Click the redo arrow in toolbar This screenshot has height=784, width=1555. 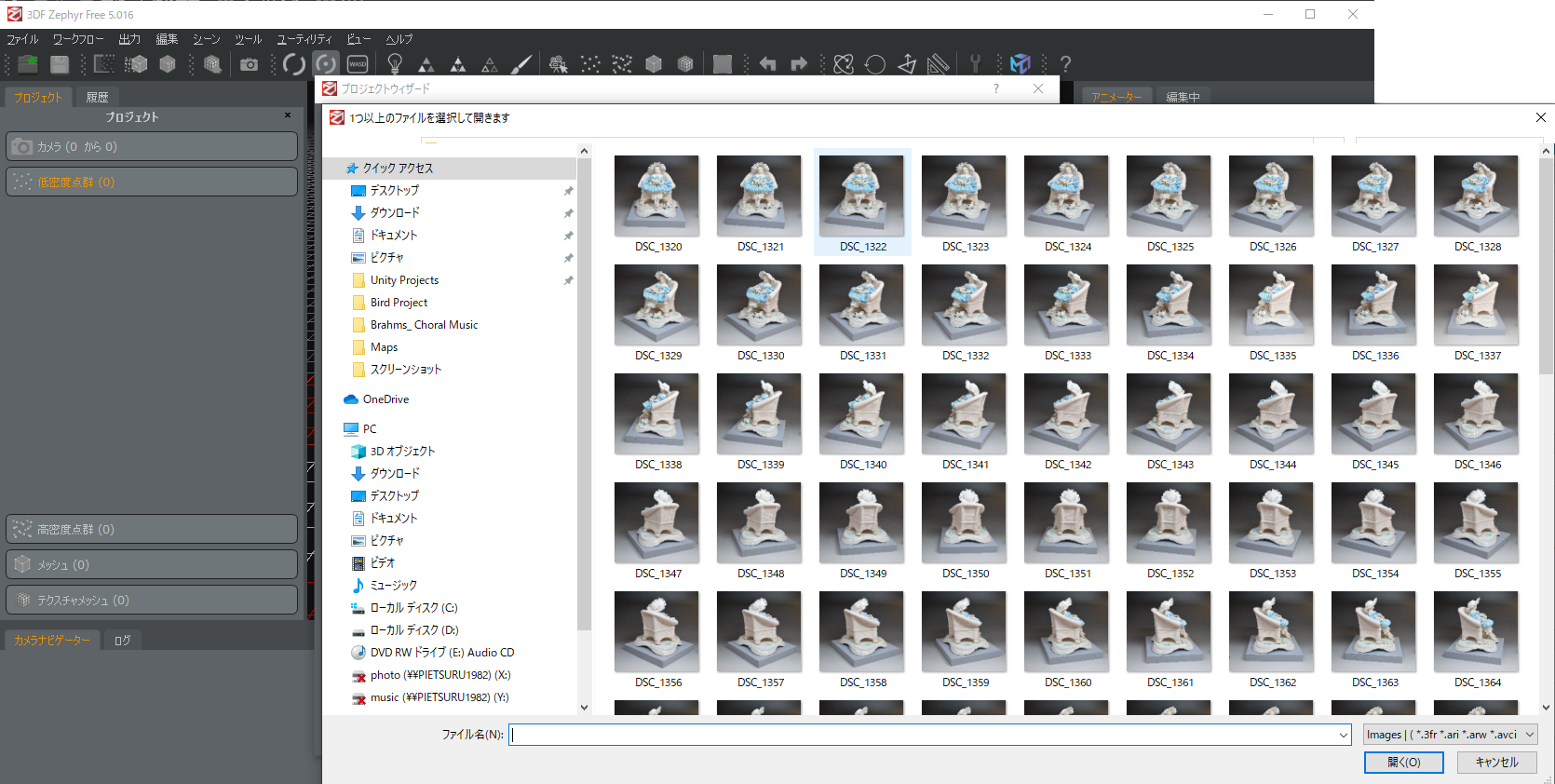(x=799, y=64)
